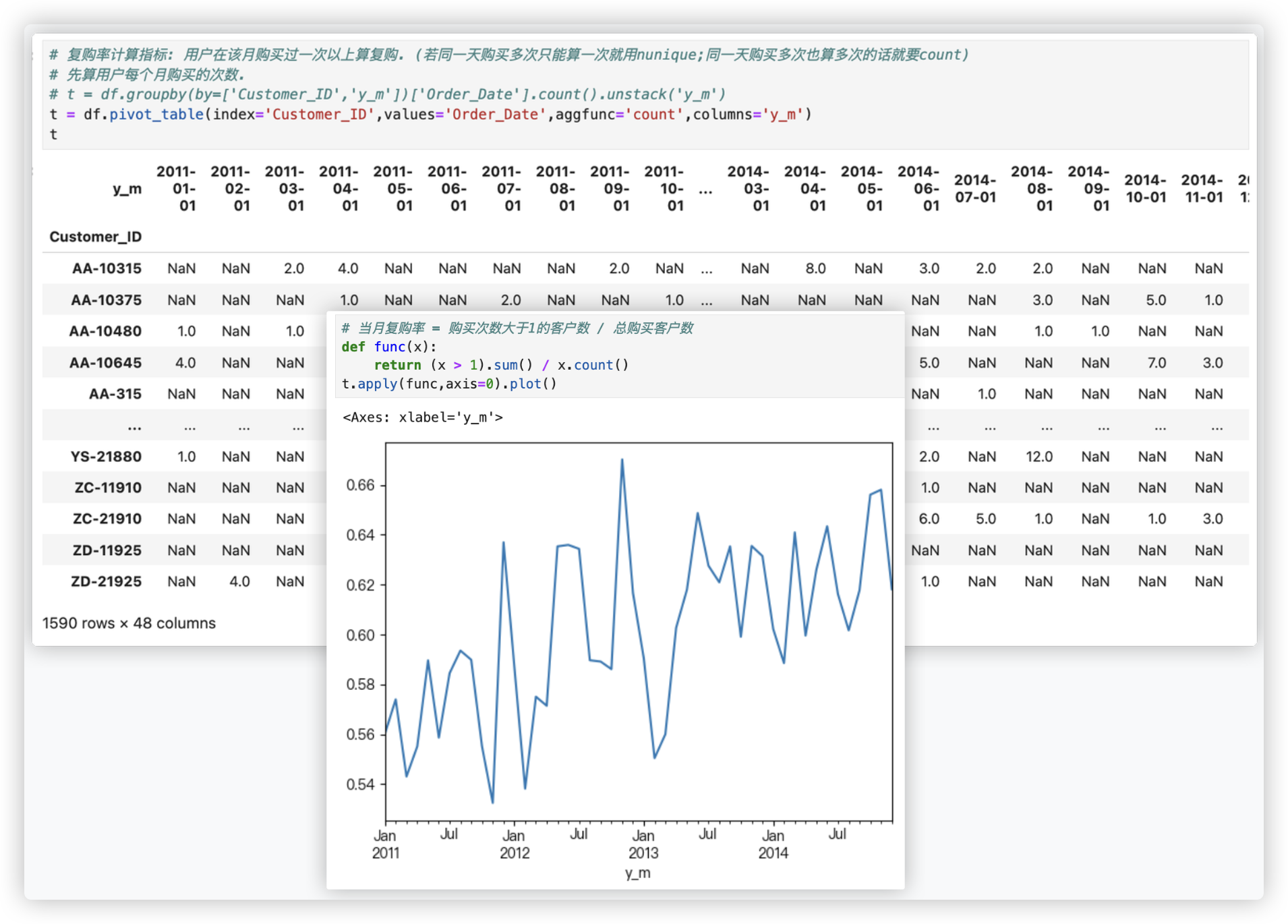
Task: Click the y_m columns label in table header
Action: coord(127,189)
